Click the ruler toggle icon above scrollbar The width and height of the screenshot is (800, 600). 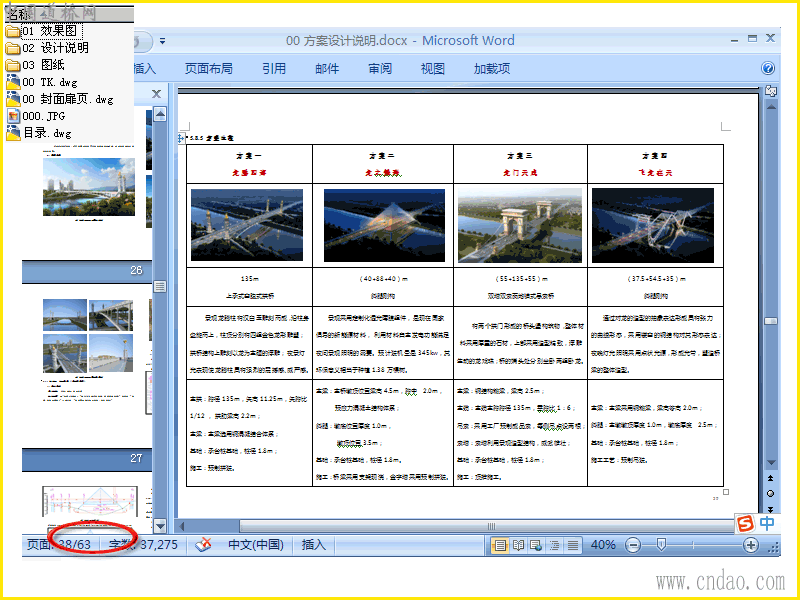coord(770,91)
